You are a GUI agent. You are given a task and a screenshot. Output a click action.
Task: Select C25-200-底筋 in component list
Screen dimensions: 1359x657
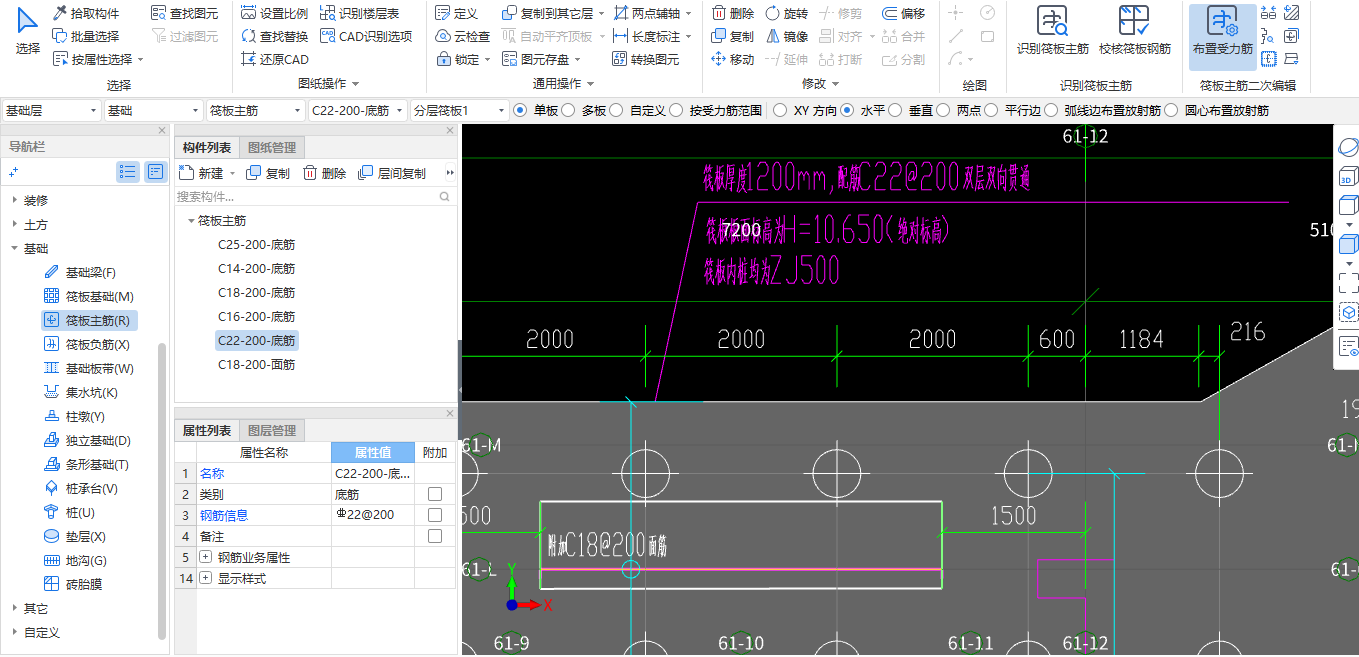tap(257, 245)
